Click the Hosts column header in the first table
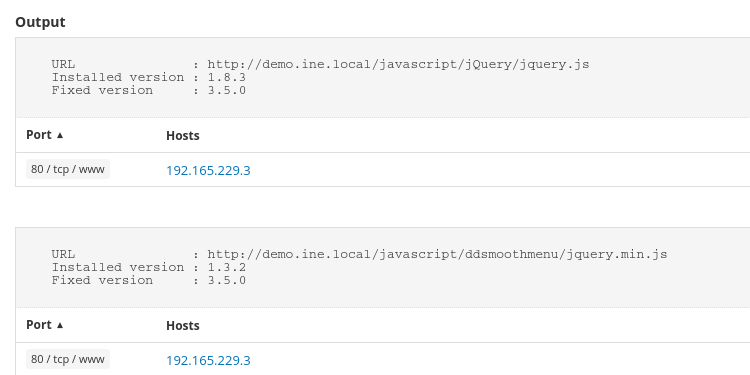This screenshot has width=750, height=375. point(183,136)
